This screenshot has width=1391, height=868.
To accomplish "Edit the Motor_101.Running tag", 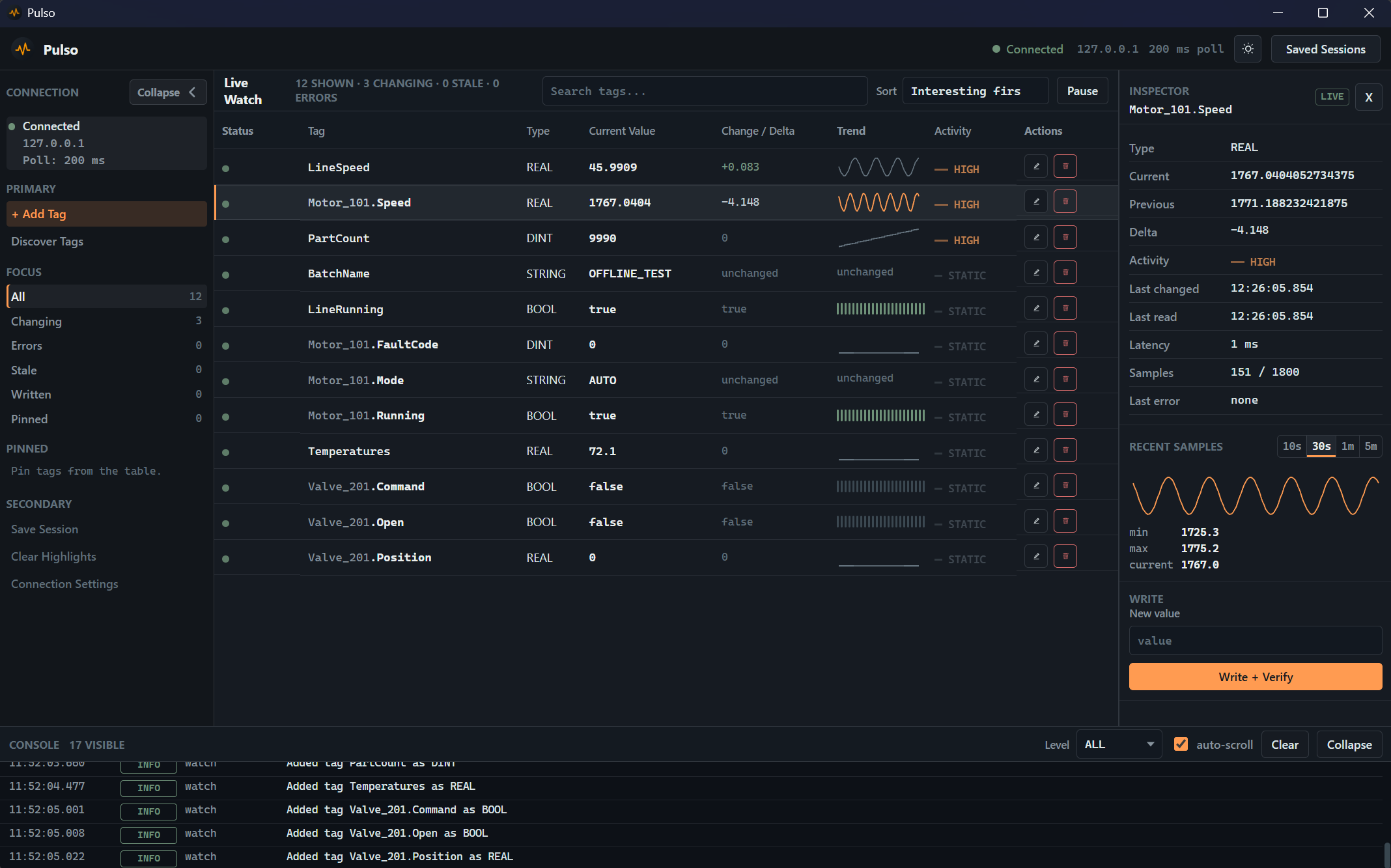I will coord(1036,414).
